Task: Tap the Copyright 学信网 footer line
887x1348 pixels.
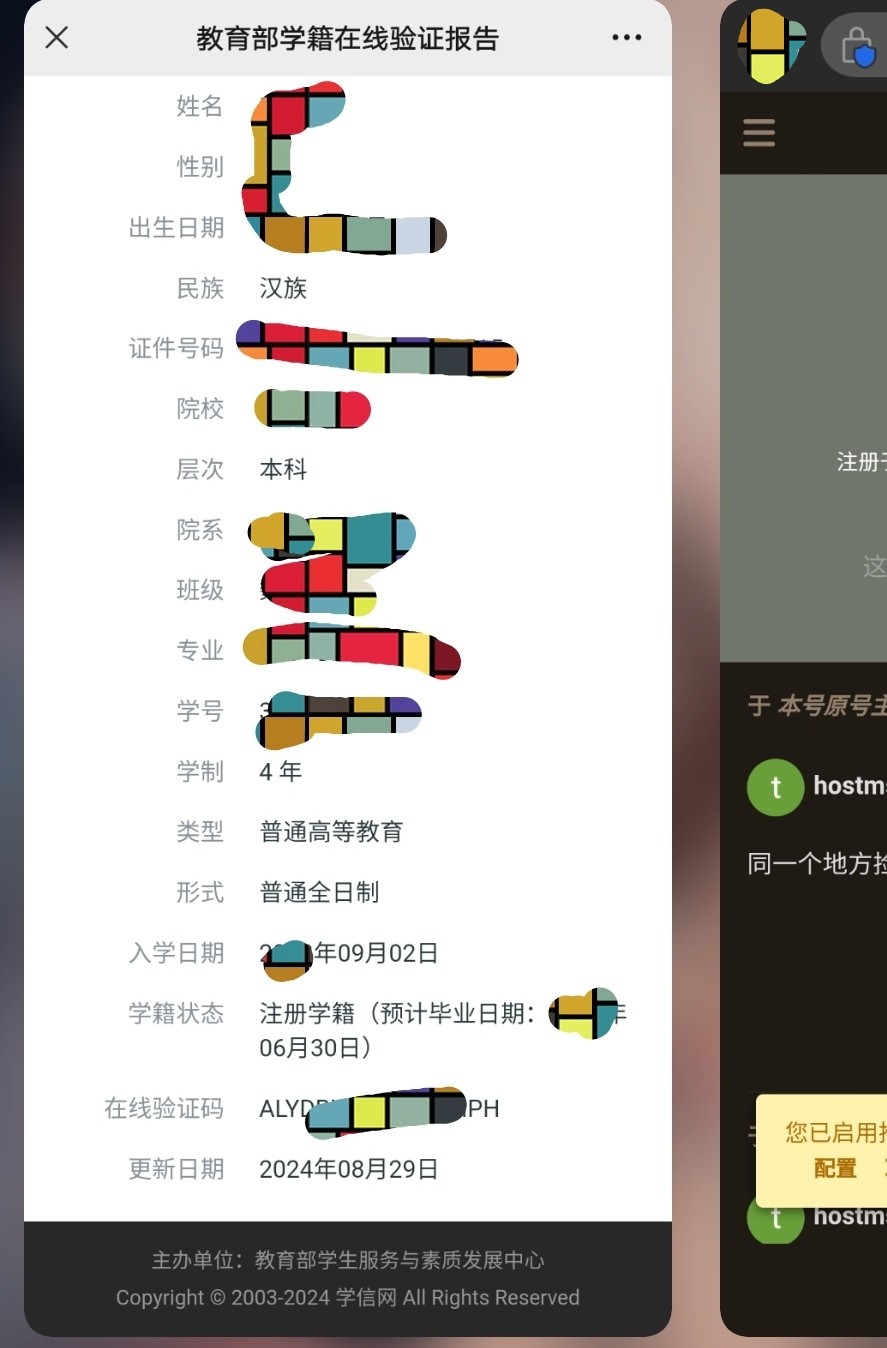Action: 348,1298
